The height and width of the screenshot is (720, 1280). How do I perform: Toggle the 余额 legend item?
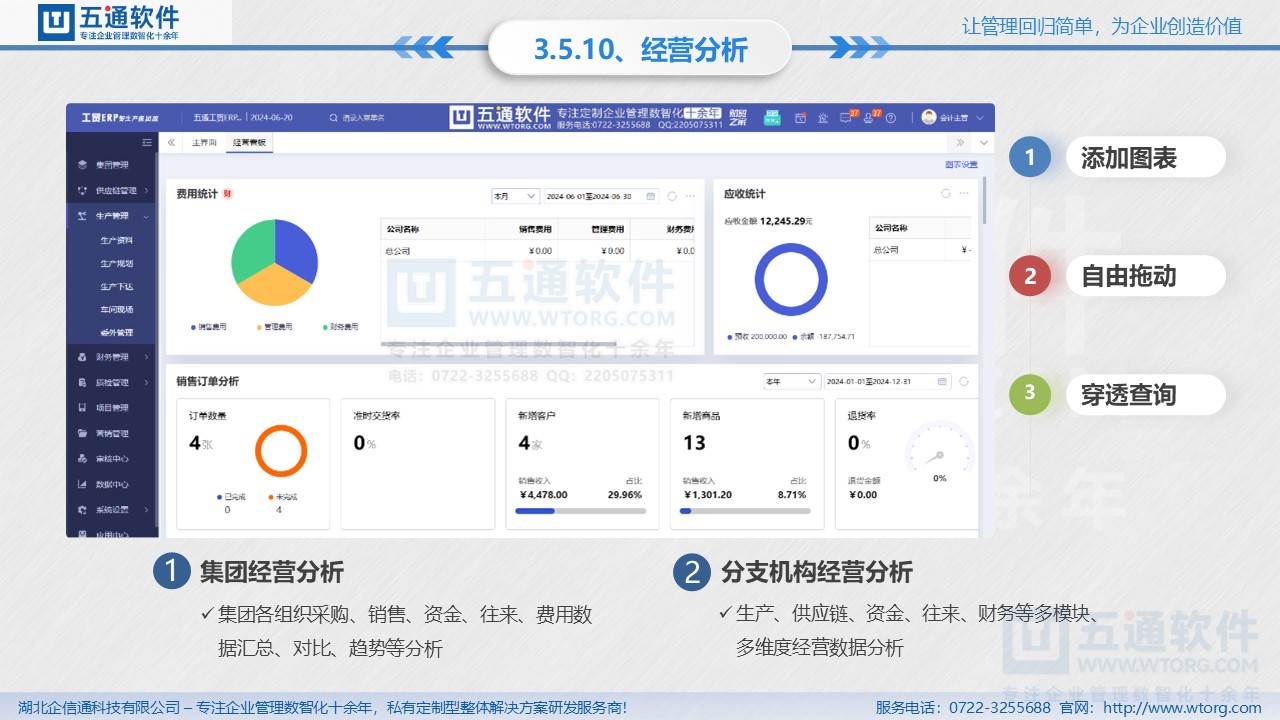click(825, 337)
